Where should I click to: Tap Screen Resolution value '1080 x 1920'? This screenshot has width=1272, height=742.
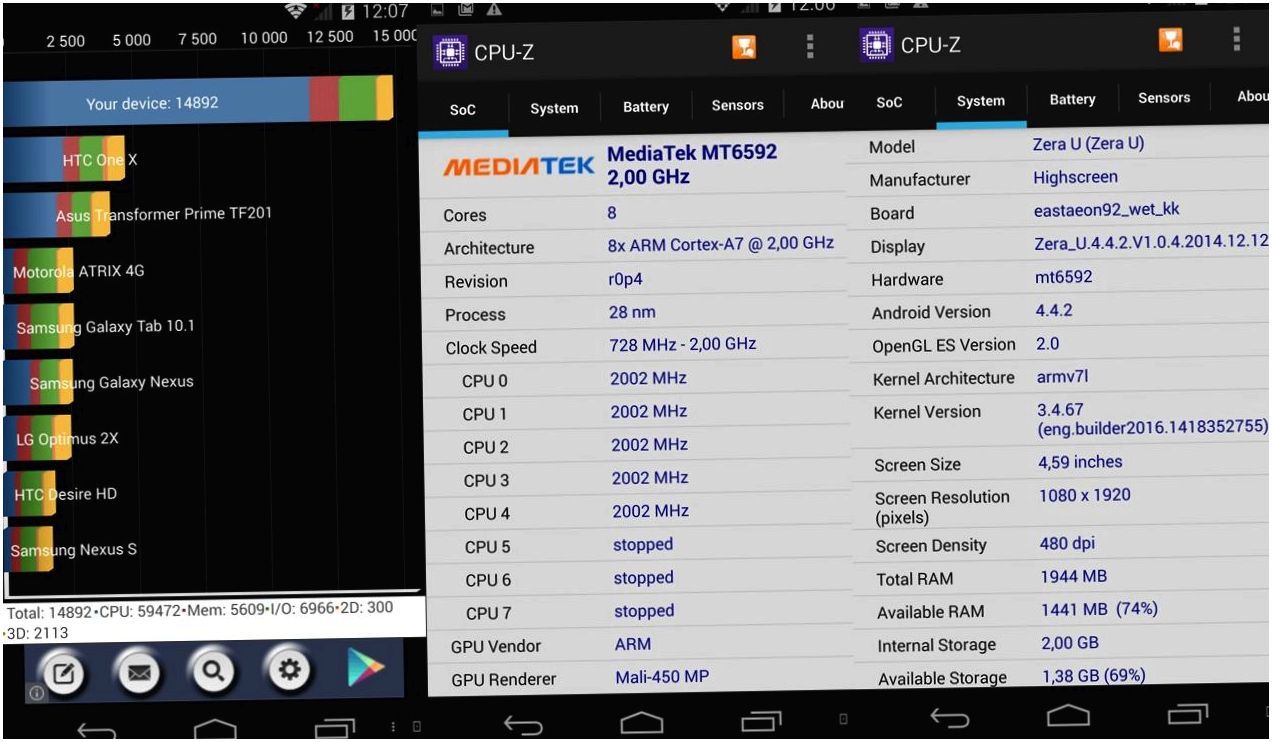1085,495
